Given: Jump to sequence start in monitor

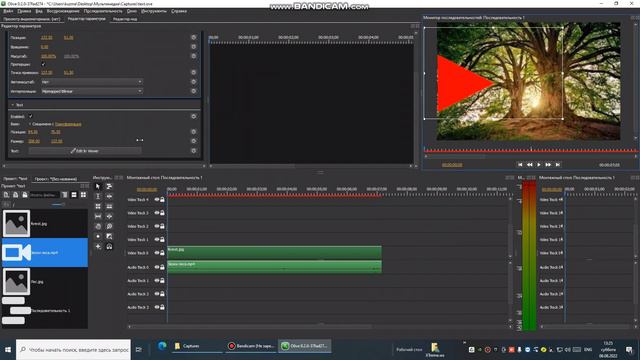Looking at the screenshot, I should (520, 164).
